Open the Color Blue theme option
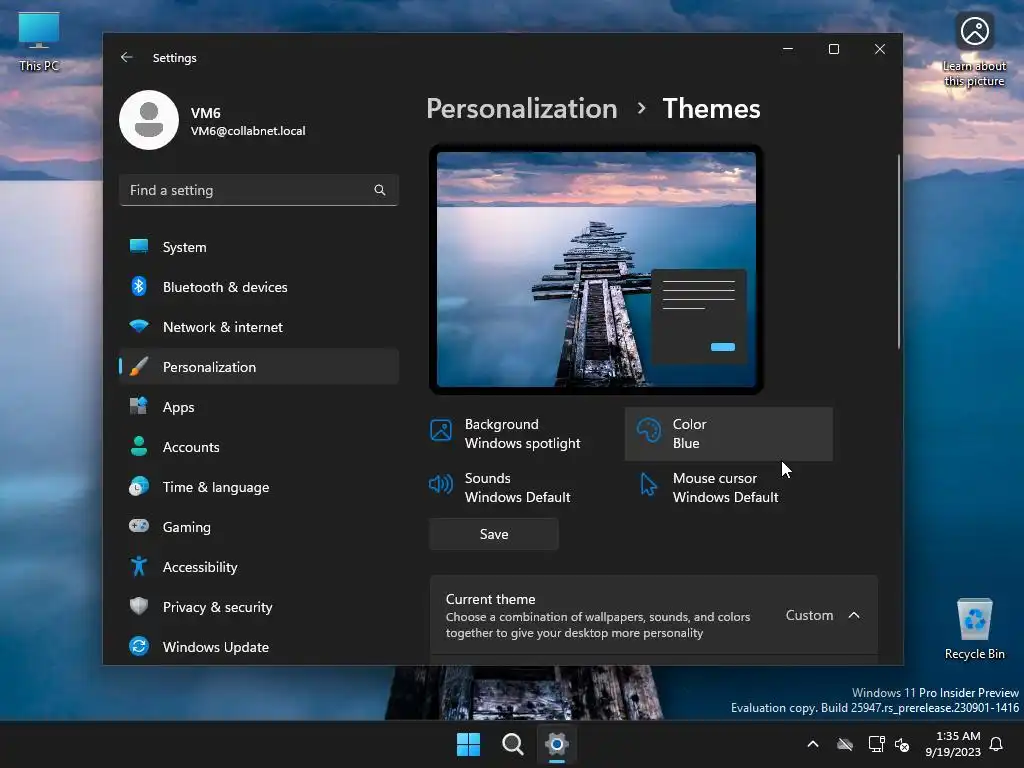Viewport: 1024px width, 768px height. coord(728,434)
